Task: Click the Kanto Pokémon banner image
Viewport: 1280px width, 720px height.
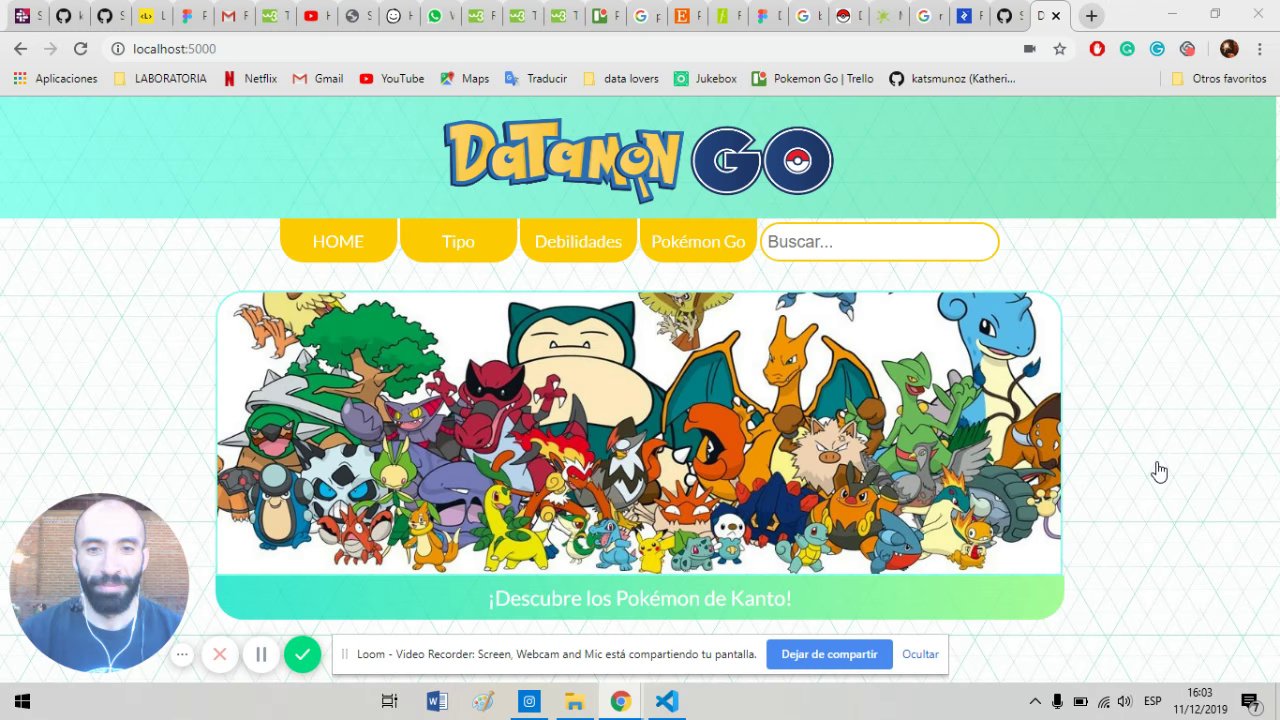Action: [x=639, y=433]
